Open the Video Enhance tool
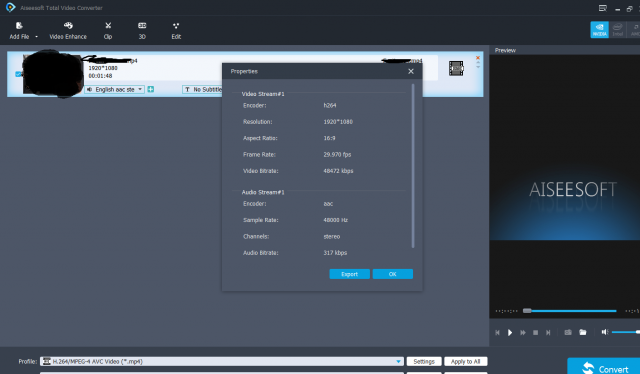640x374 pixels. [68, 31]
